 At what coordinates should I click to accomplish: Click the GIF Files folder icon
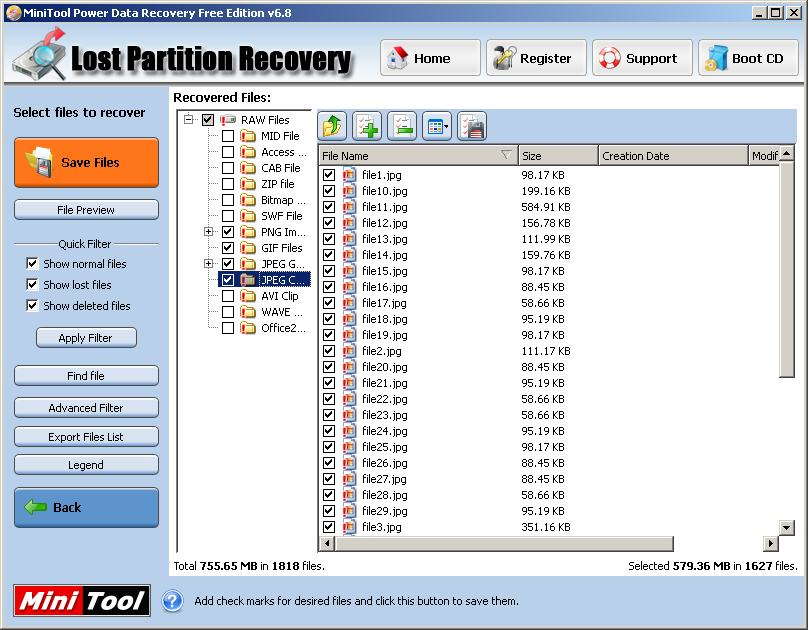tap(248, 248)
